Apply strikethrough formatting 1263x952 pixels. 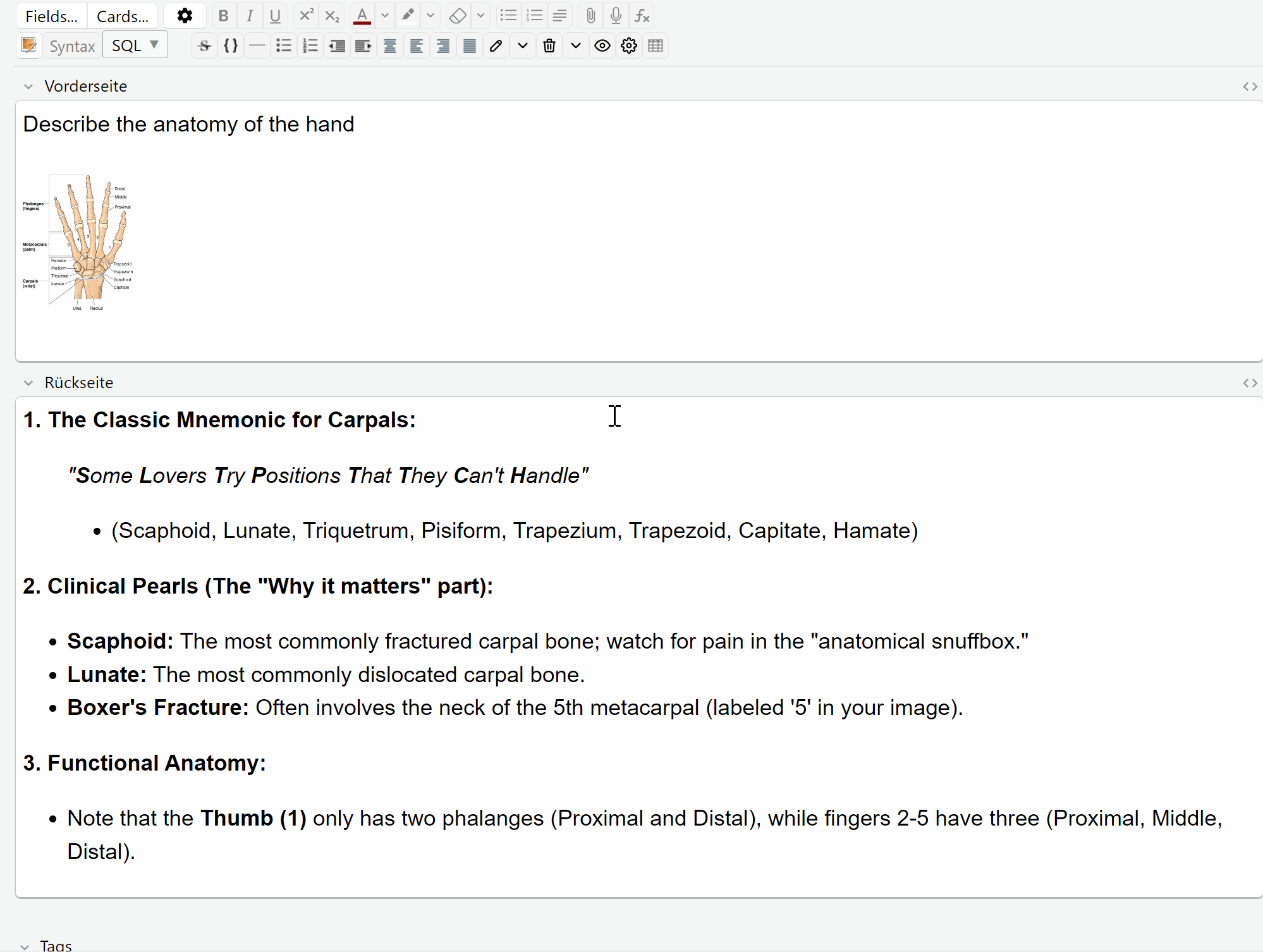(x=204, y=46)
